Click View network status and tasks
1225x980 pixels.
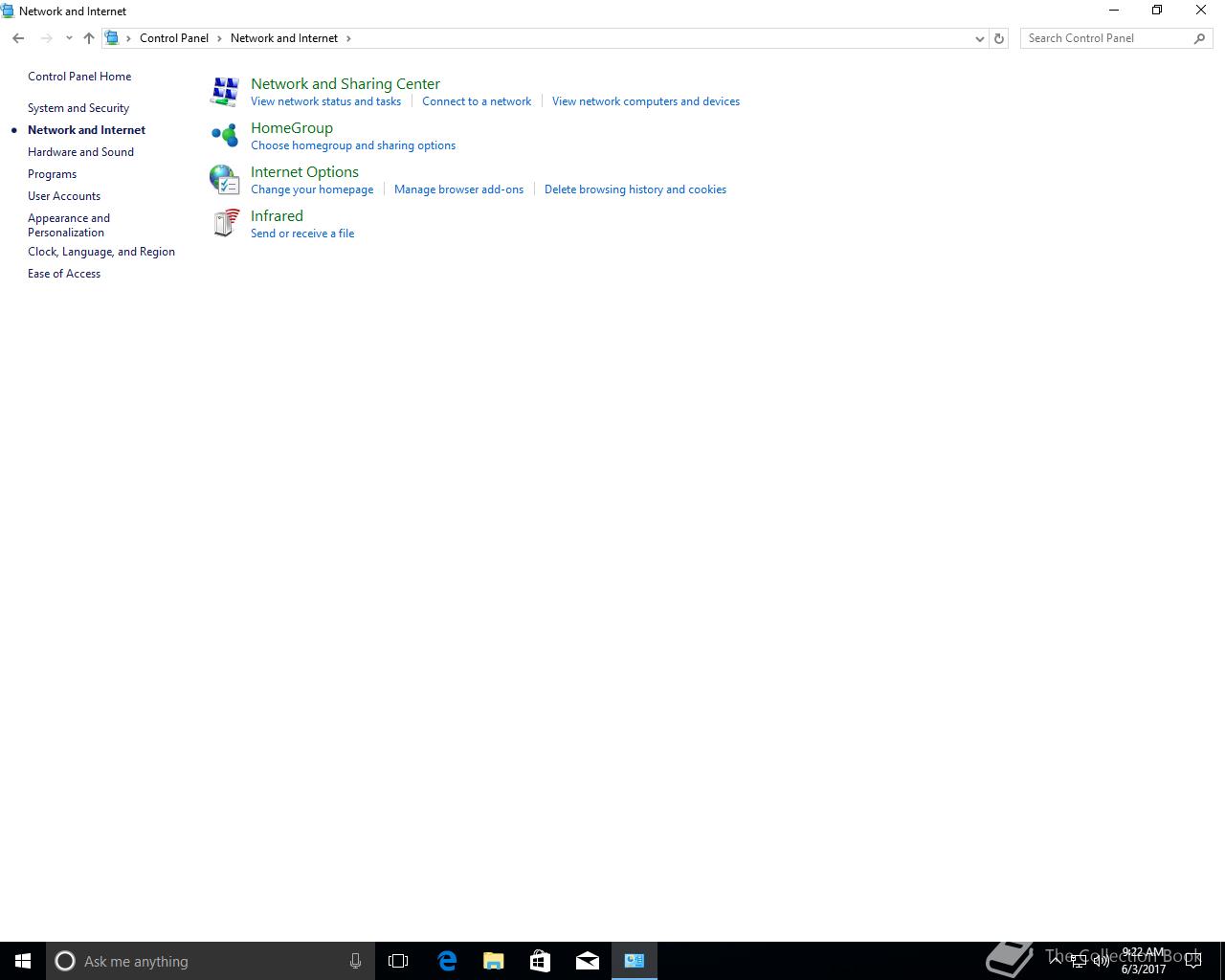point(325,101)
